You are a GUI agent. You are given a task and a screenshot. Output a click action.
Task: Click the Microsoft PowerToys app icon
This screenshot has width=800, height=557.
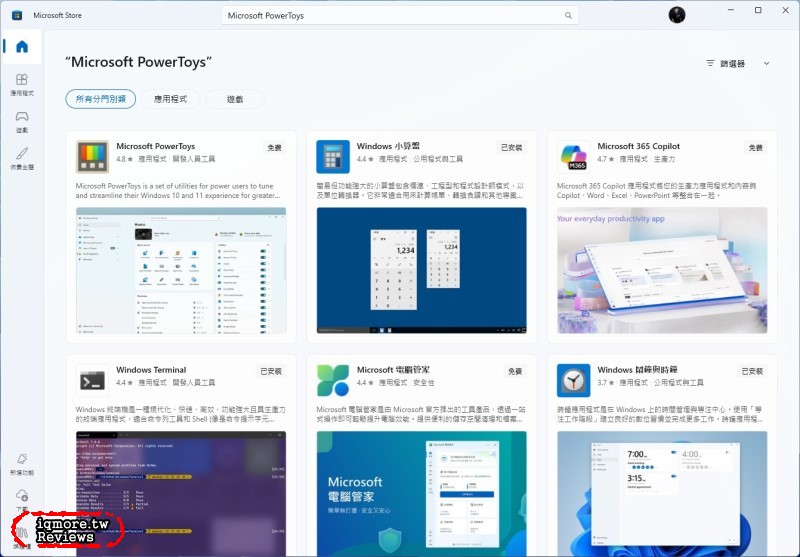(92, 157)
